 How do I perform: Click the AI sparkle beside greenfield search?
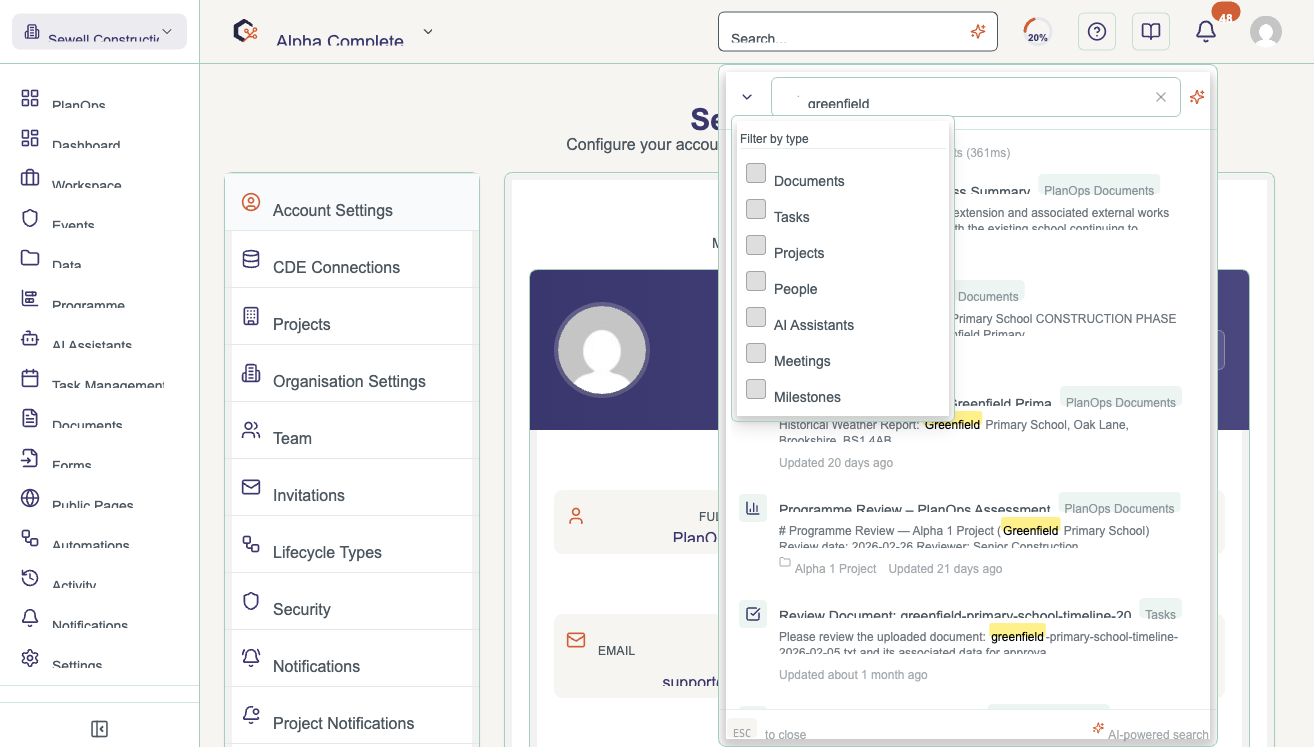[1197, 97]
